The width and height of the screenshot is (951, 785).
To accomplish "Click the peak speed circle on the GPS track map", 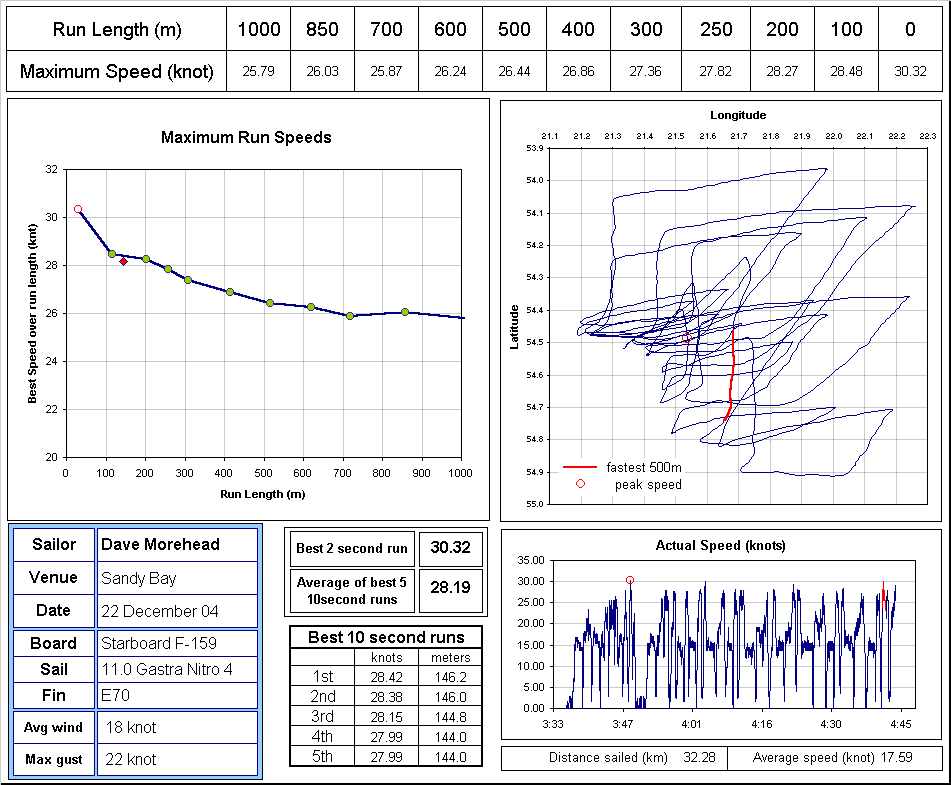I will pyautogui.click(x=687, y=339).
